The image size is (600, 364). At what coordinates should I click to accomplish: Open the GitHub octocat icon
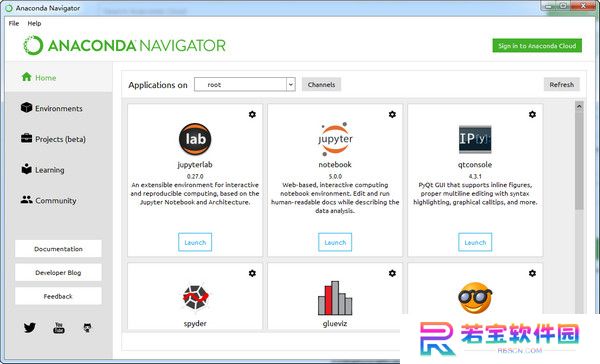(87, 328)
